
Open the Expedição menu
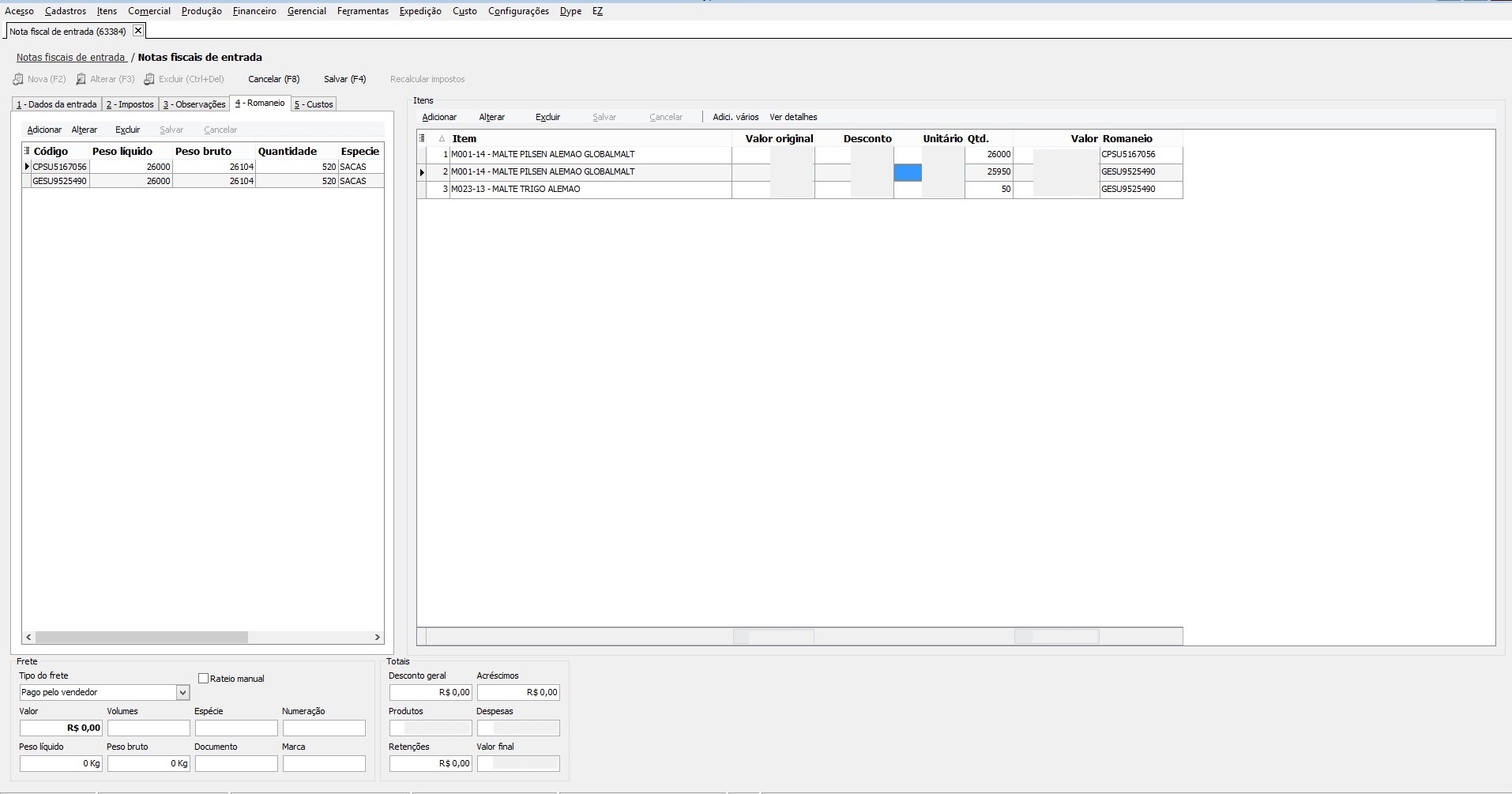coord(420,11)
